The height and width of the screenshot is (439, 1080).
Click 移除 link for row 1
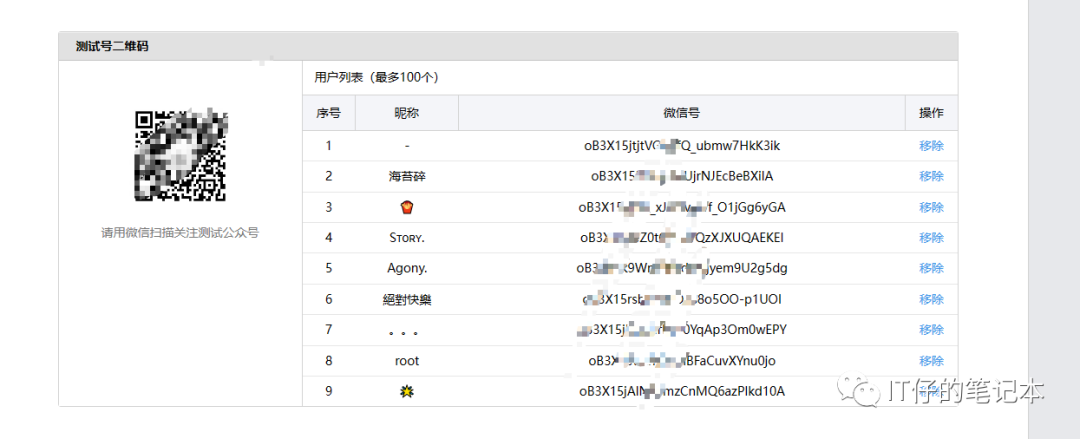tap(931, 145)
